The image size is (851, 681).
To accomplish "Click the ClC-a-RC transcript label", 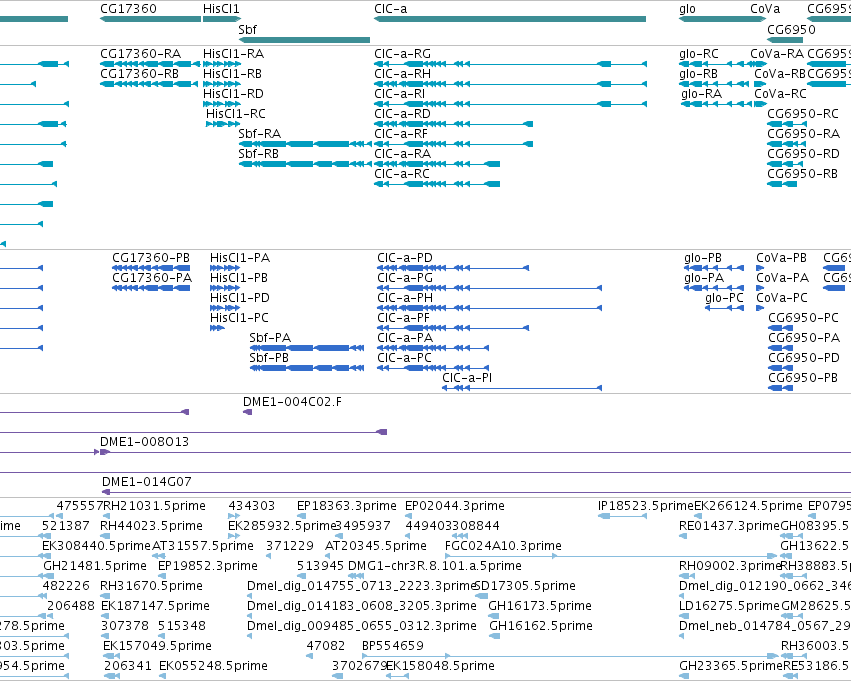I will pyautogui.click(x=402, y=174).
